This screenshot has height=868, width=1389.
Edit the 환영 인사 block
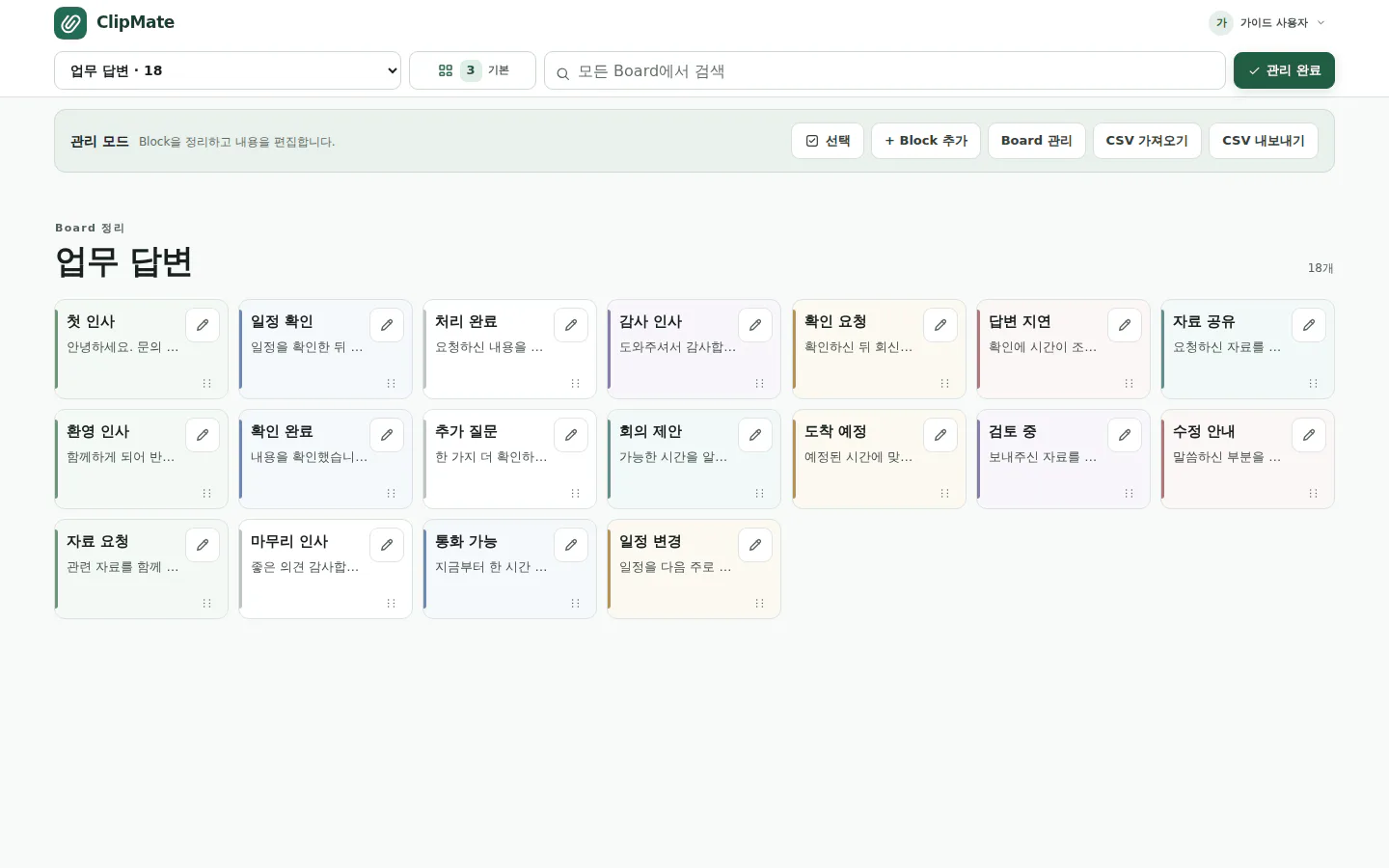[203, 435]
